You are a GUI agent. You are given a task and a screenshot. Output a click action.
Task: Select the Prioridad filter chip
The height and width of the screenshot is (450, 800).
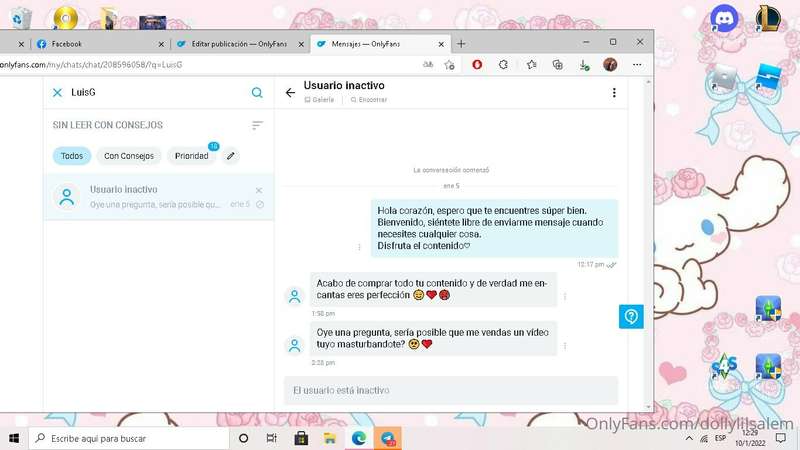click(x=191, y=156)
